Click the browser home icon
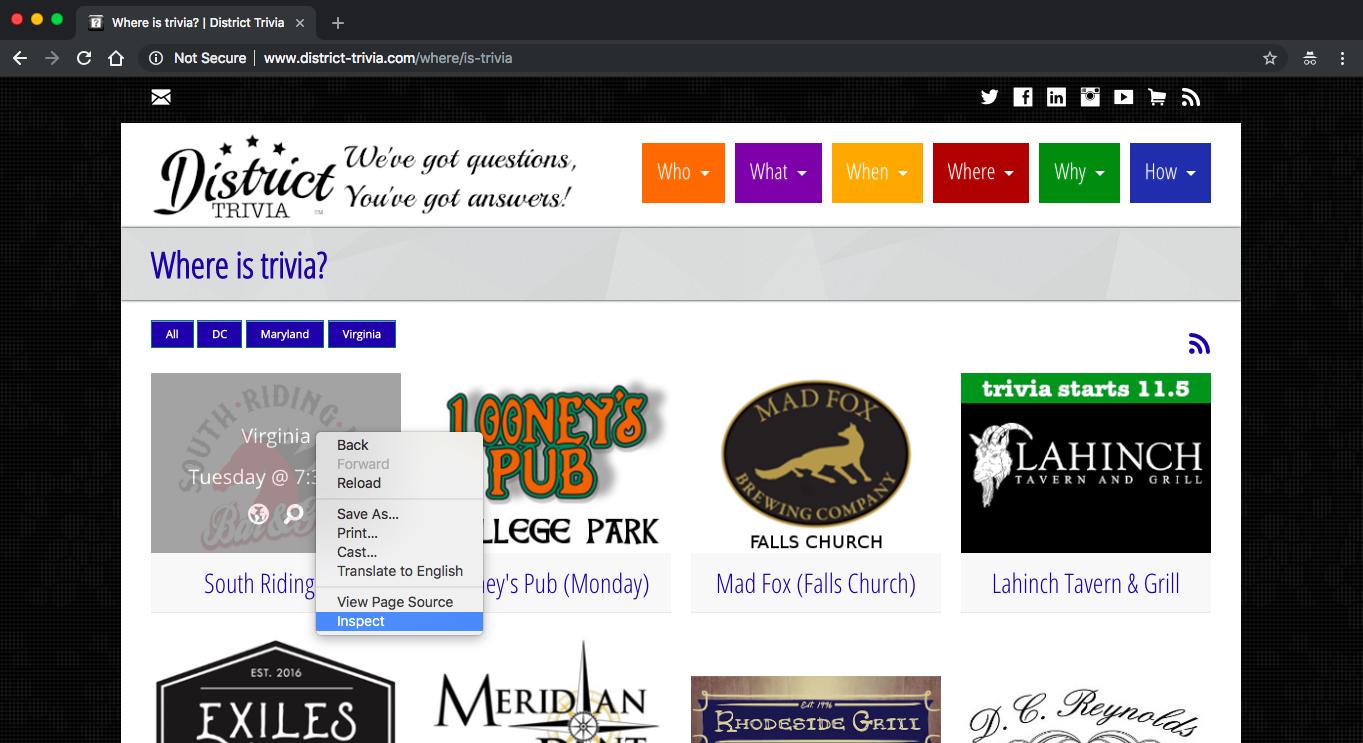The width and height of the screenshot is (1363, 743). click(x=116, y=58)
